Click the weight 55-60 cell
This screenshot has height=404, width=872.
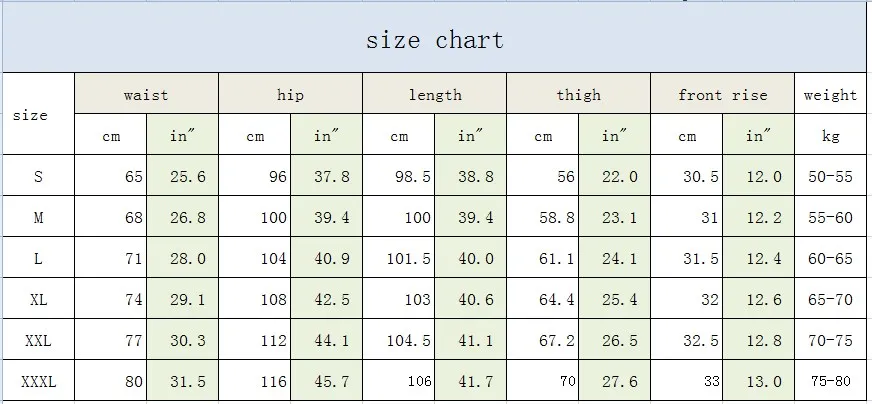coord(830,216)
